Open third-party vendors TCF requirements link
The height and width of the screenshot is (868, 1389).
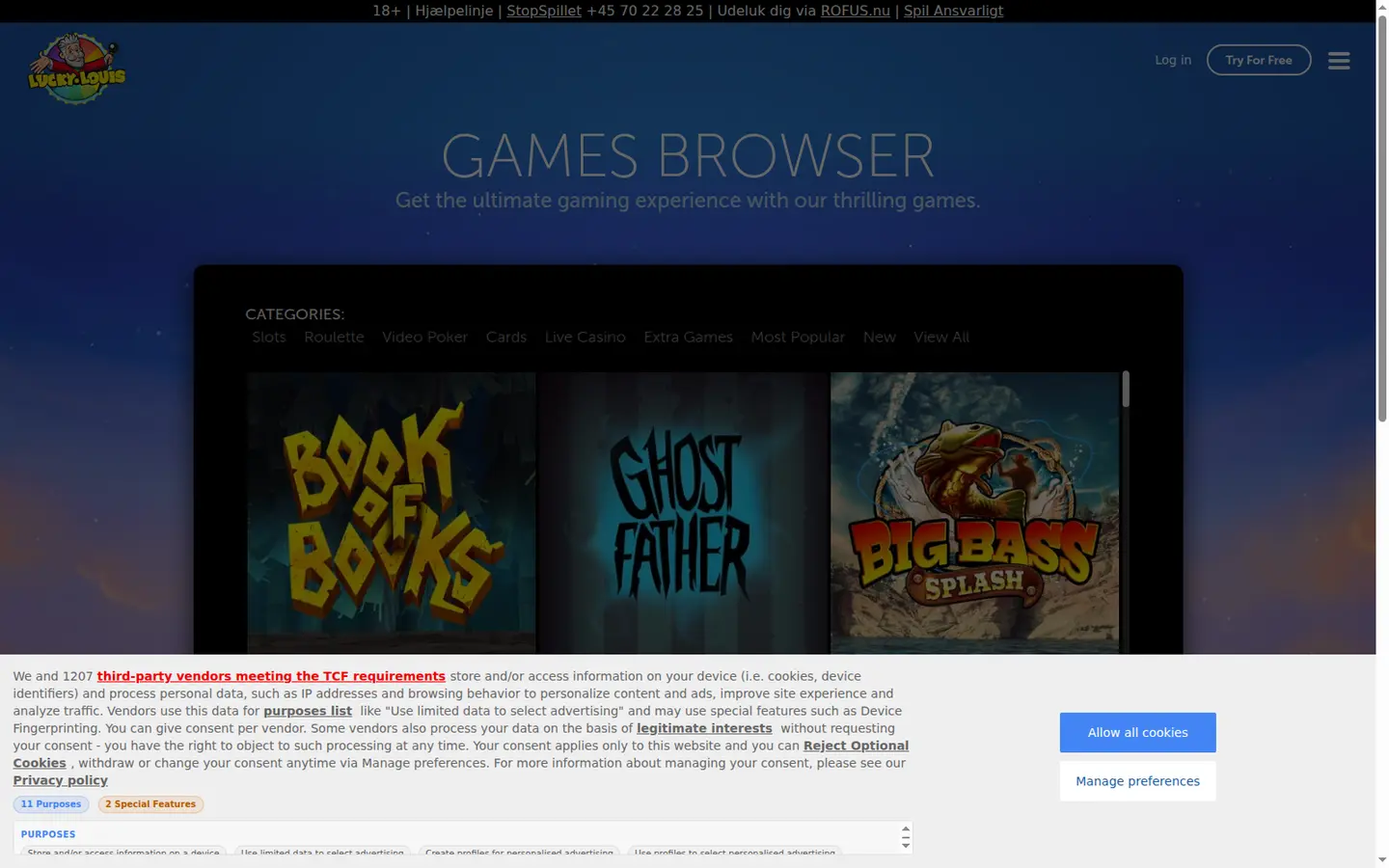click(271, 676)
